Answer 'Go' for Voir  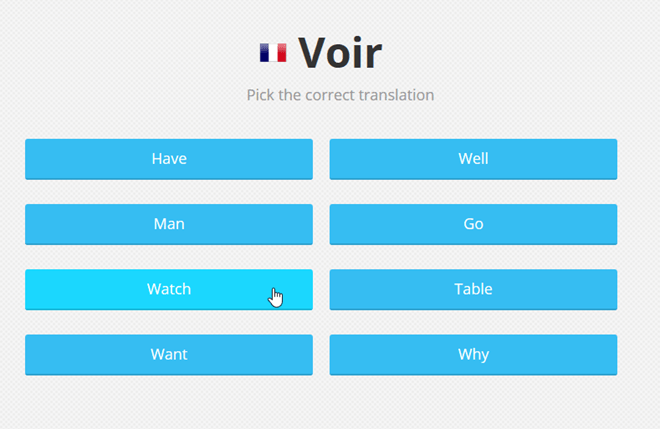pos(473,224)
